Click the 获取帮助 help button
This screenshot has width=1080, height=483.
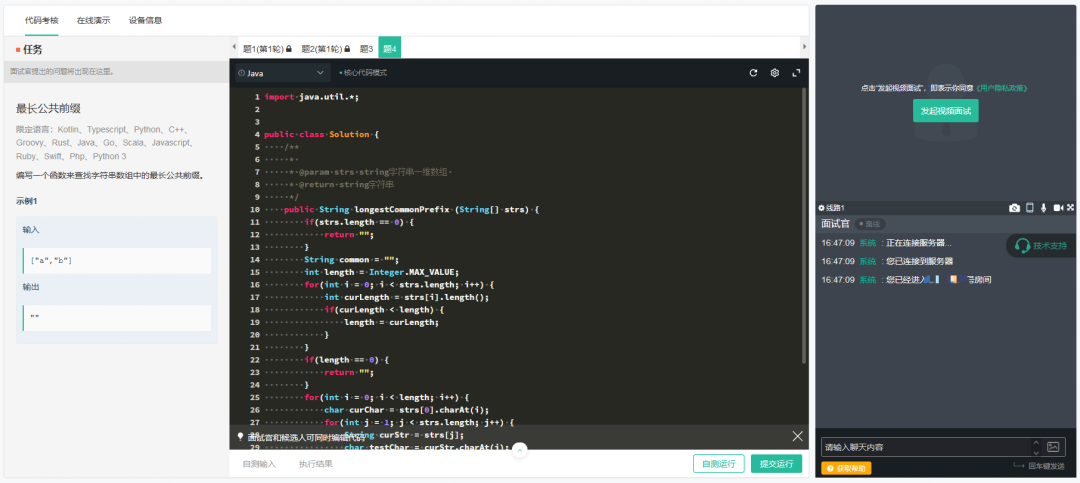pos(846,468)
